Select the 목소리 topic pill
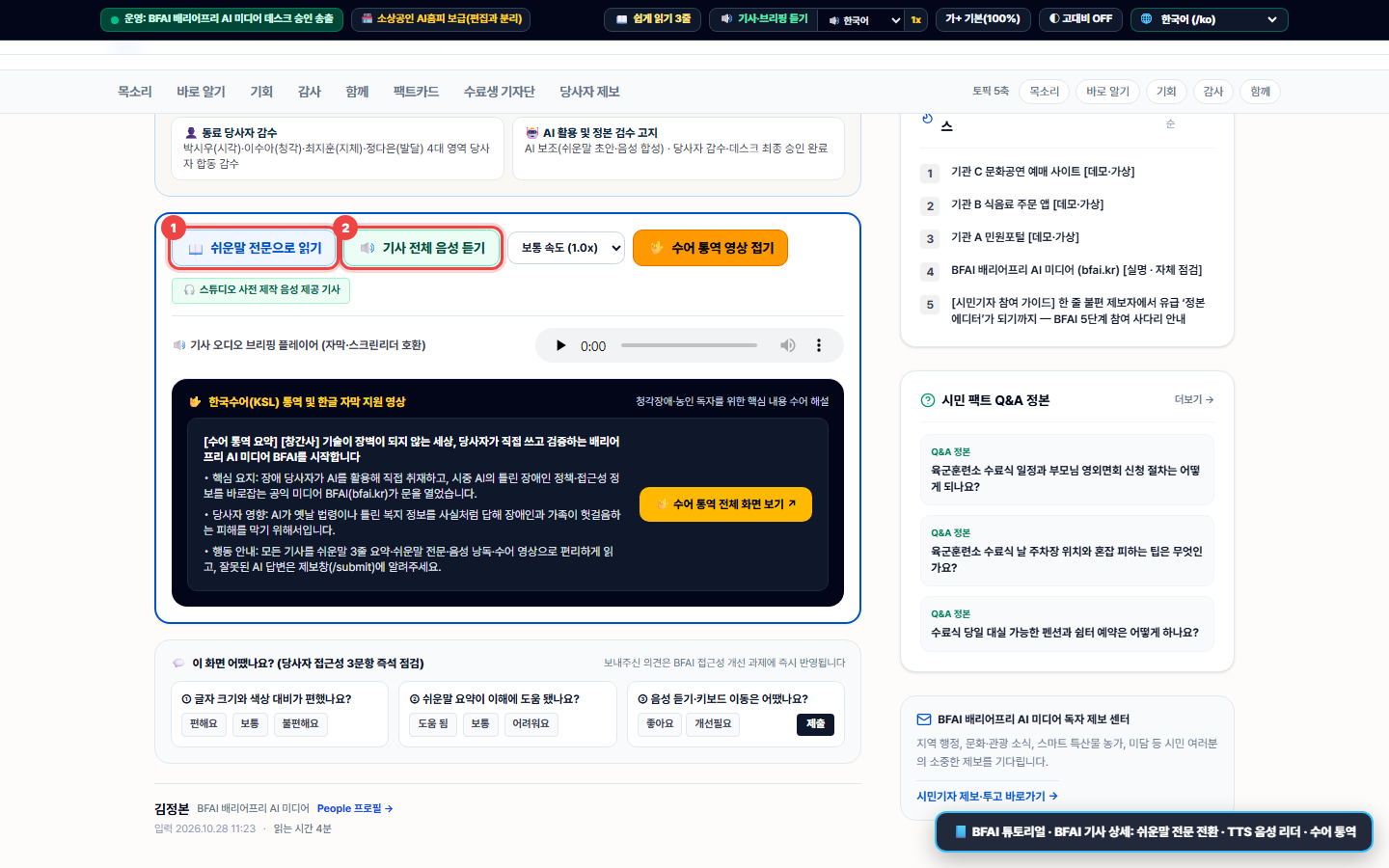 1044,92
